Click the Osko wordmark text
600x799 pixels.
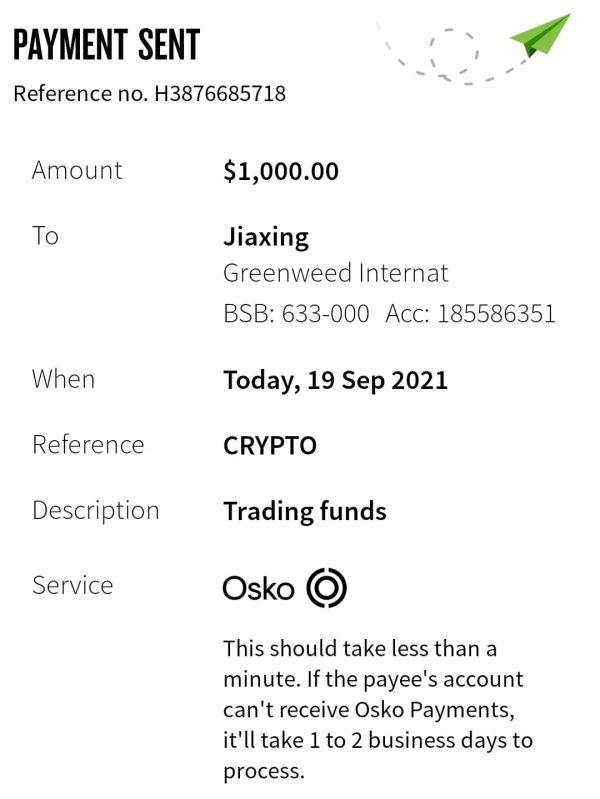pyautogui.click(x=258, y=589)
